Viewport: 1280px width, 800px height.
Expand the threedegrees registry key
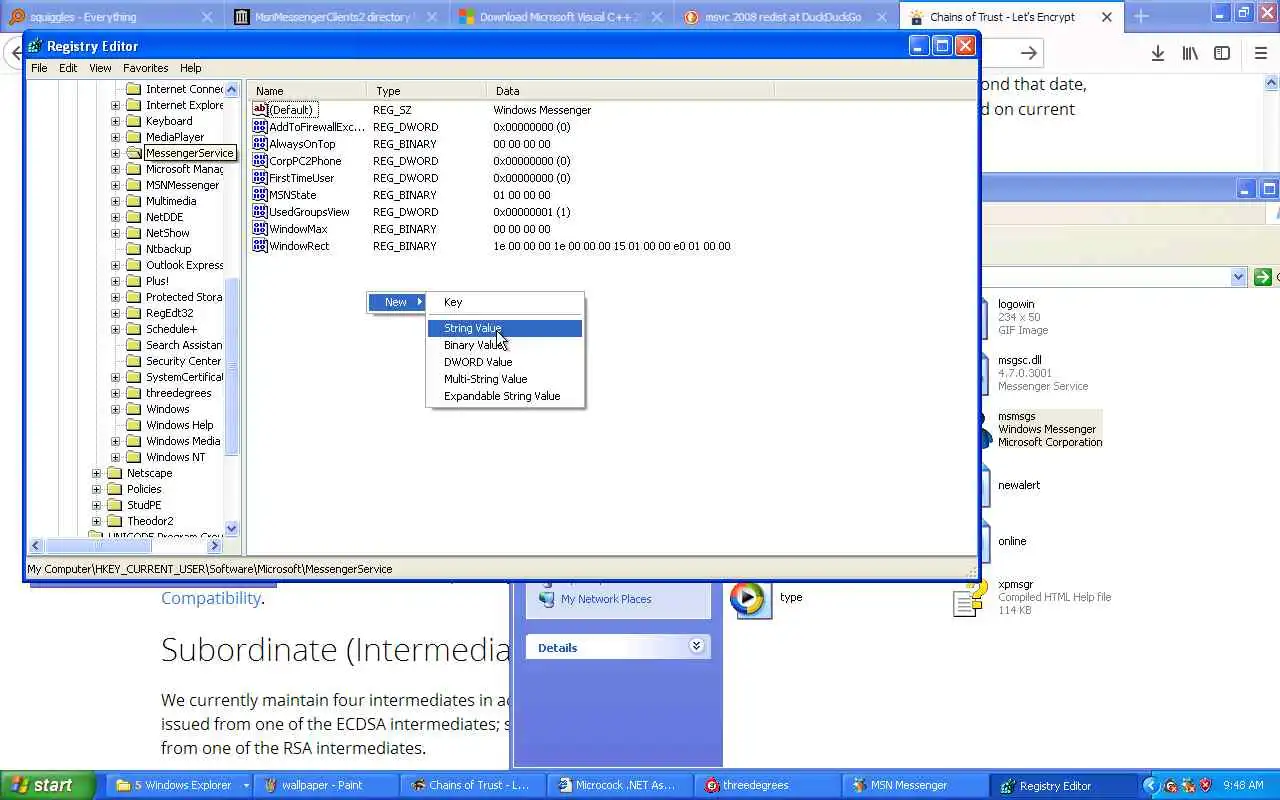point(115,393)
